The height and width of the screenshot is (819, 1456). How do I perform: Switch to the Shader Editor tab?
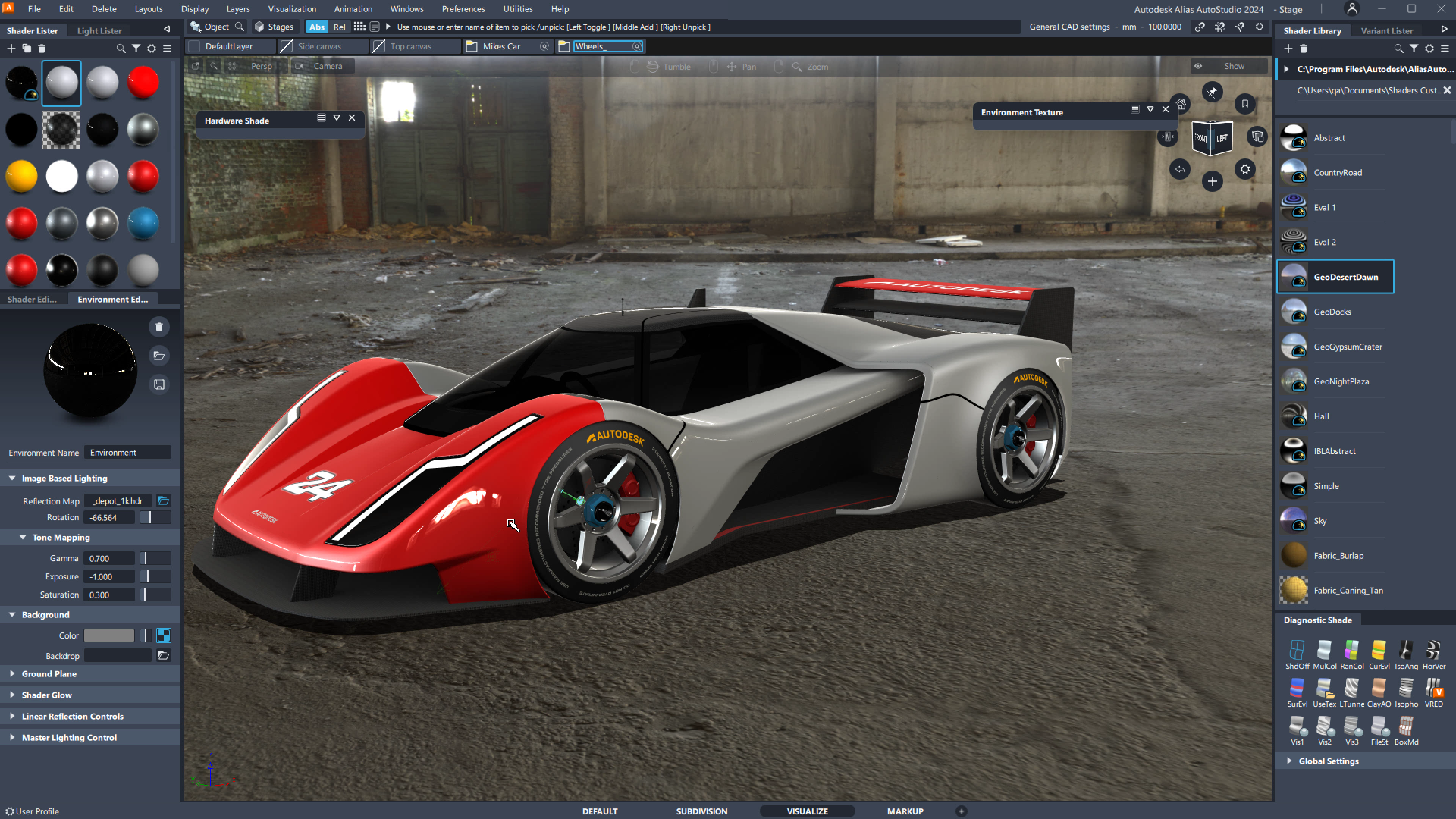pos(32,300)
